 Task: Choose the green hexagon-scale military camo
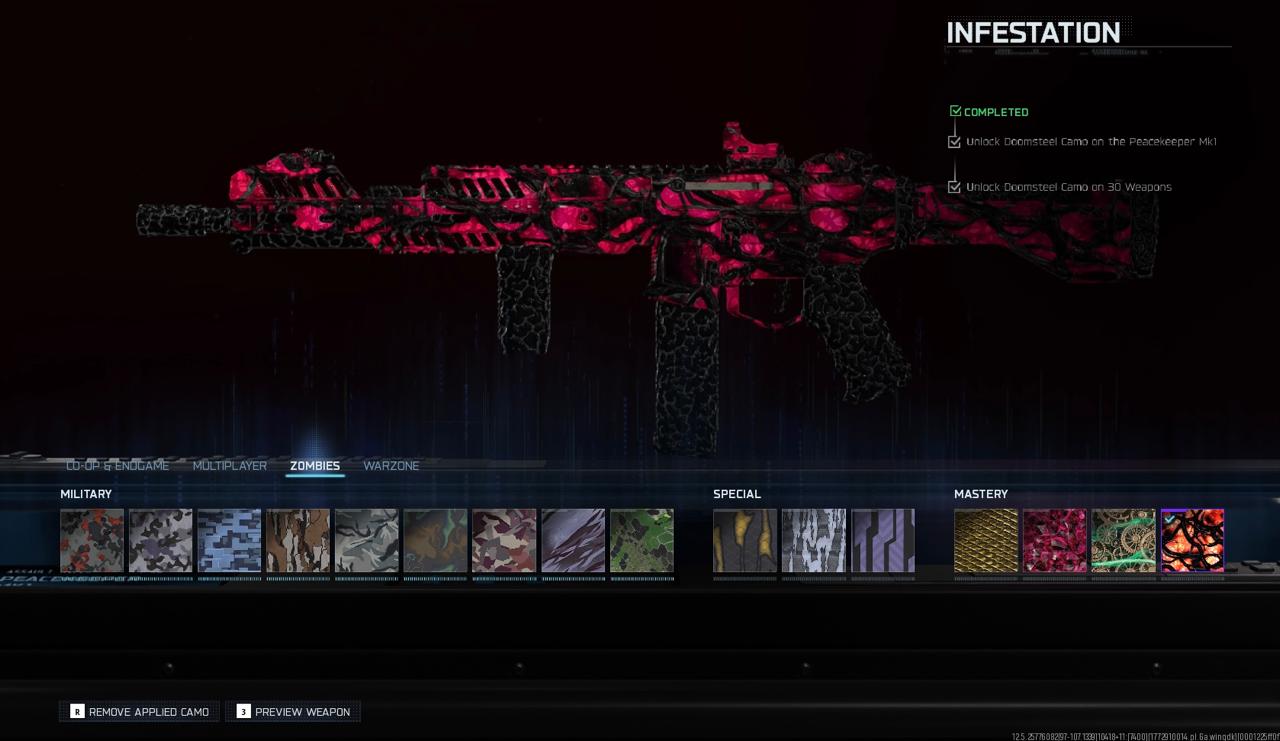[x=642, y=541]
